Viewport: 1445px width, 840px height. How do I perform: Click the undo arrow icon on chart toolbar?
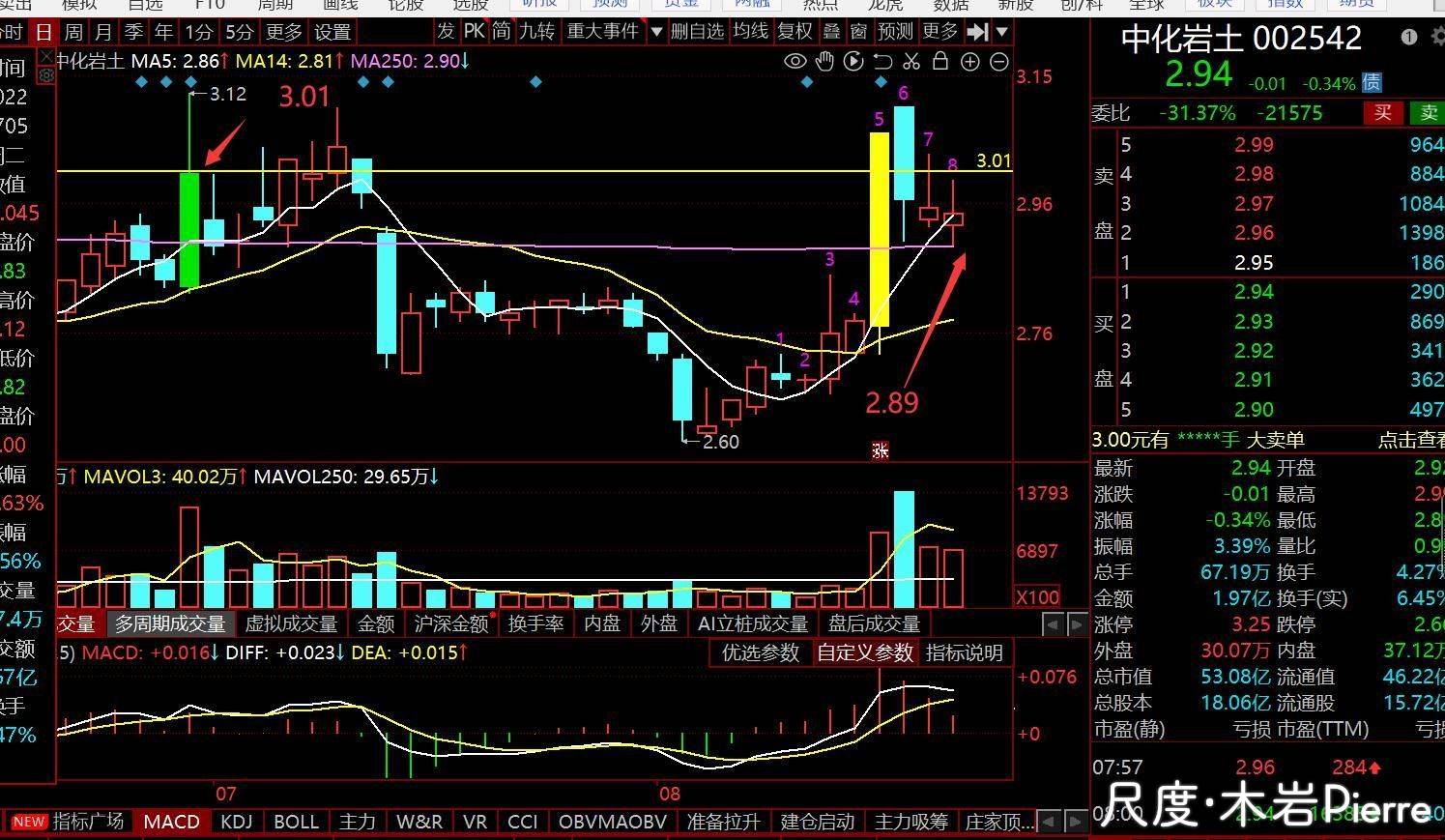tap(882, 62)
